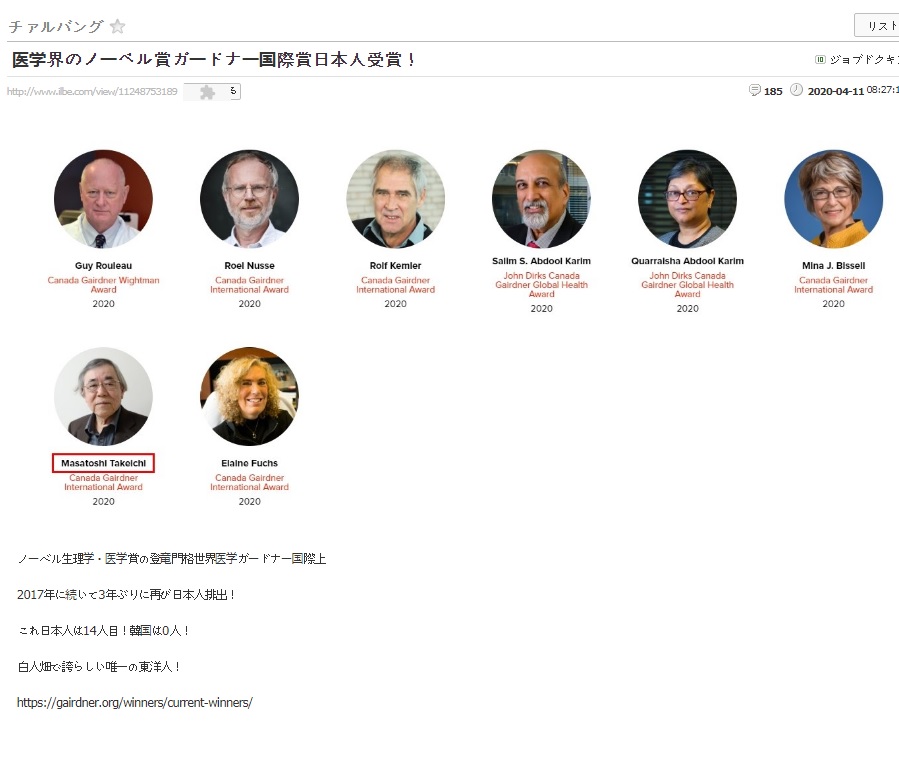The height and width of the screenshot is (772, 899).
Task: Click Mina J. Bissell portrait
Action: pyautogui.click(x=834, y=199)
